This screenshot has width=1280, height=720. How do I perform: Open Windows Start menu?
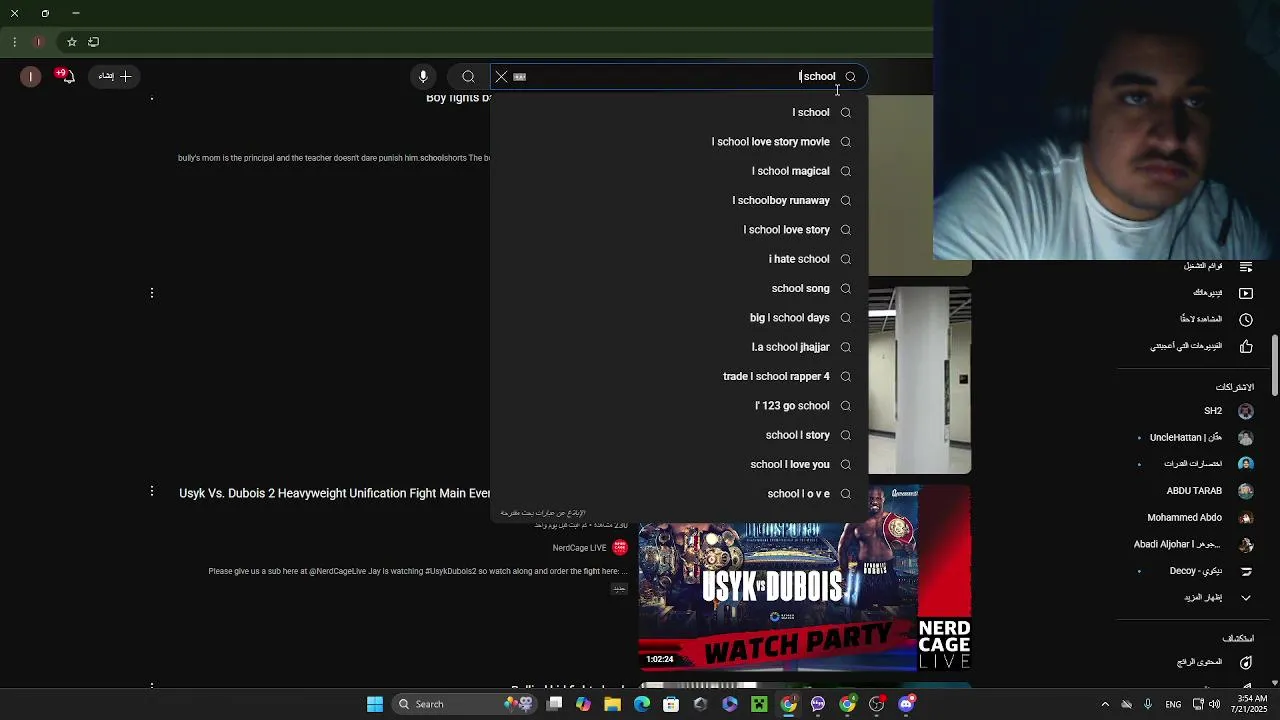click(375, 704)
